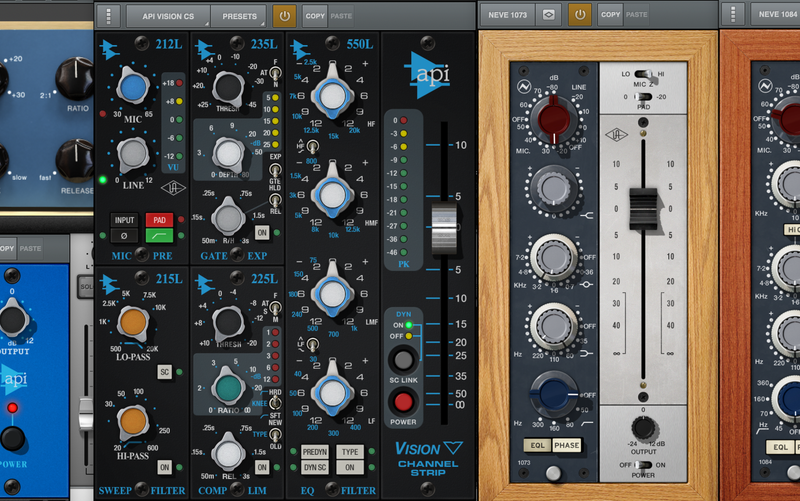Screen dimensions: 800x501
Task: Click the red POWER button on API Vision
Action: click(x=403, y=402)
